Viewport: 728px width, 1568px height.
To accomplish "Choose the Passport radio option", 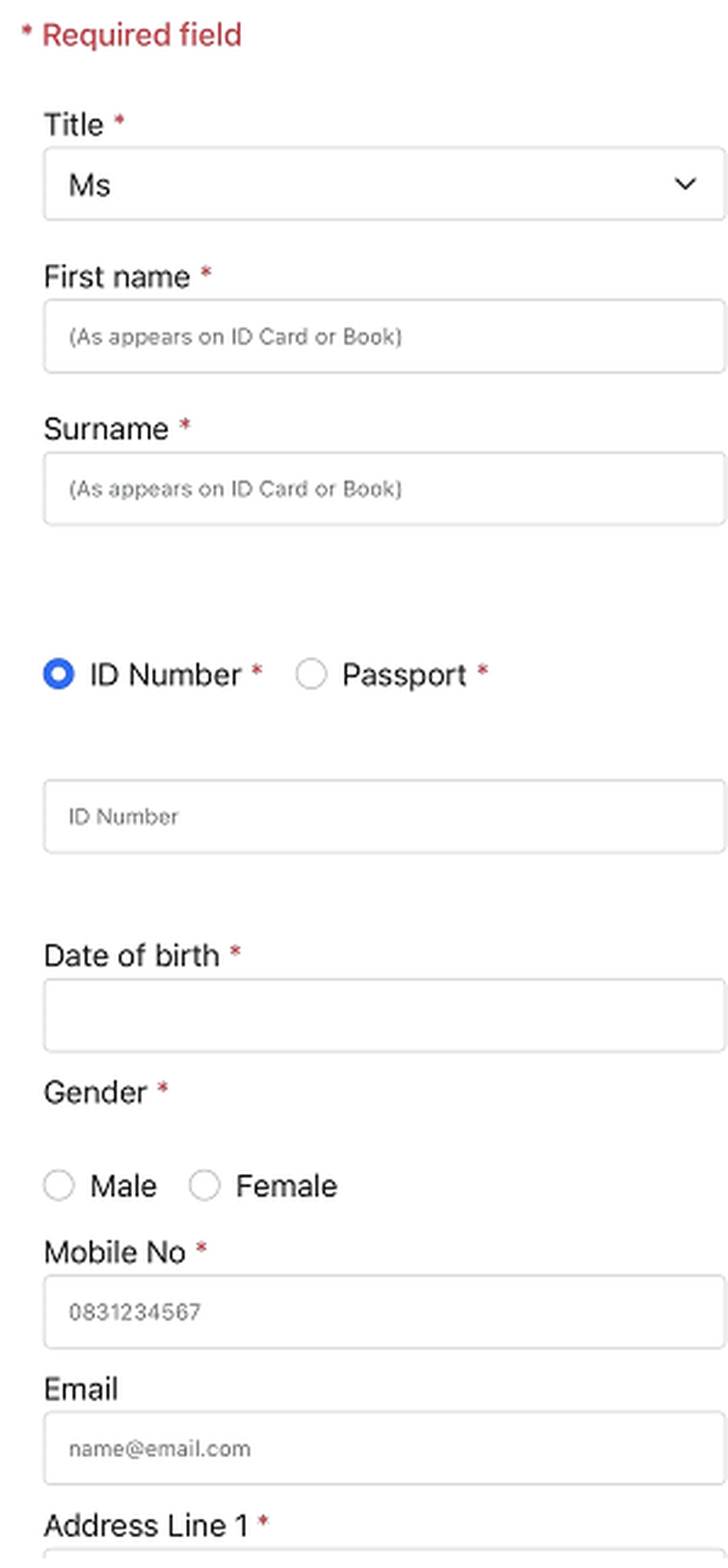I will pos(311,674).
